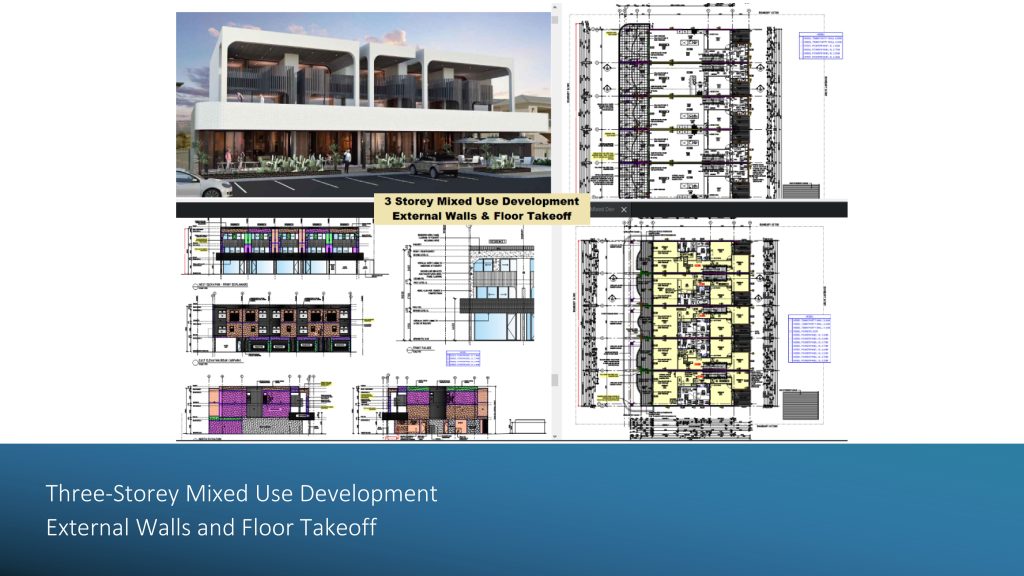Click the blue legend under the section detail
This screenshot has width=1024, height=576.
[469, 359]
